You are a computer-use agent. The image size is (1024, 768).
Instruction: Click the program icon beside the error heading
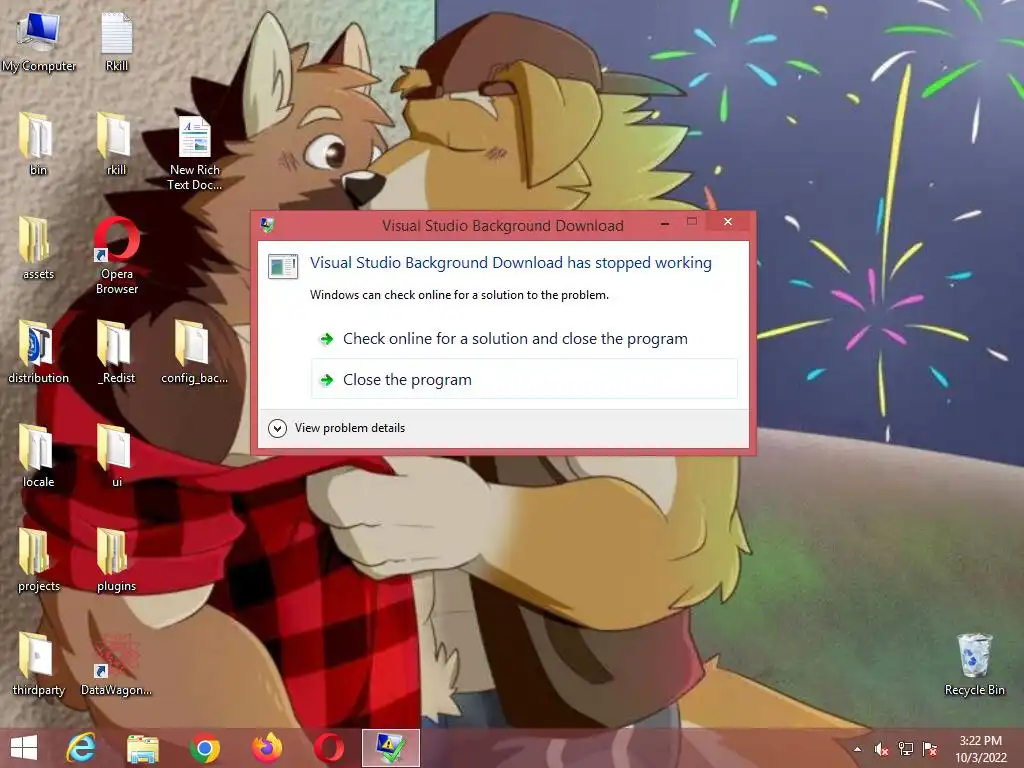pos(283,266)
